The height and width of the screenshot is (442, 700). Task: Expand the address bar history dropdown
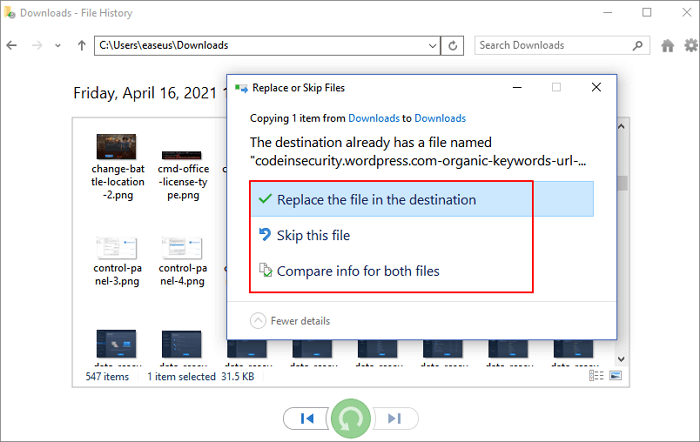point(432,46)
